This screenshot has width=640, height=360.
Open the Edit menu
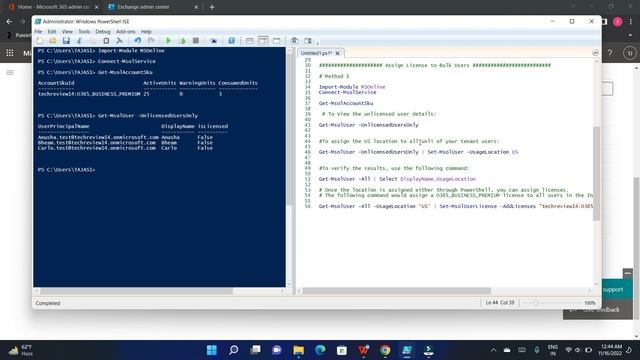tap(52, 31)
